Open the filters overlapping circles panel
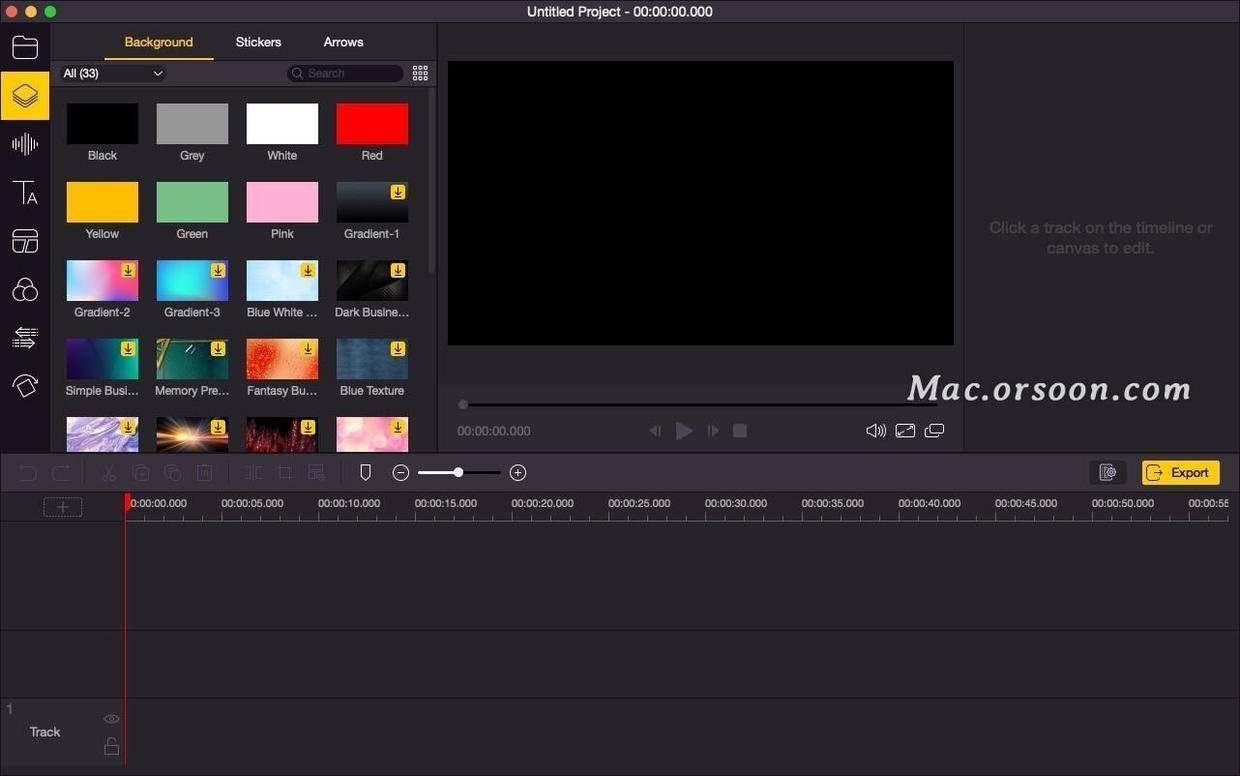The width and height of the screenshot is (1240, 776). pyautogui.click(x=25, y=290)
